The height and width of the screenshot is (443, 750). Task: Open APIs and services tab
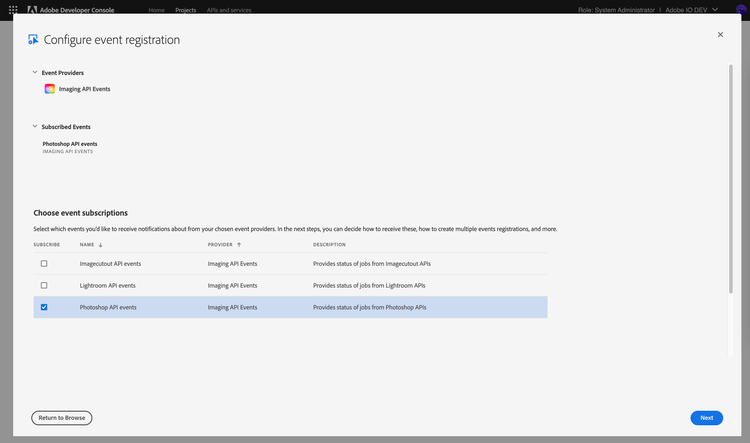click(228, 9)
